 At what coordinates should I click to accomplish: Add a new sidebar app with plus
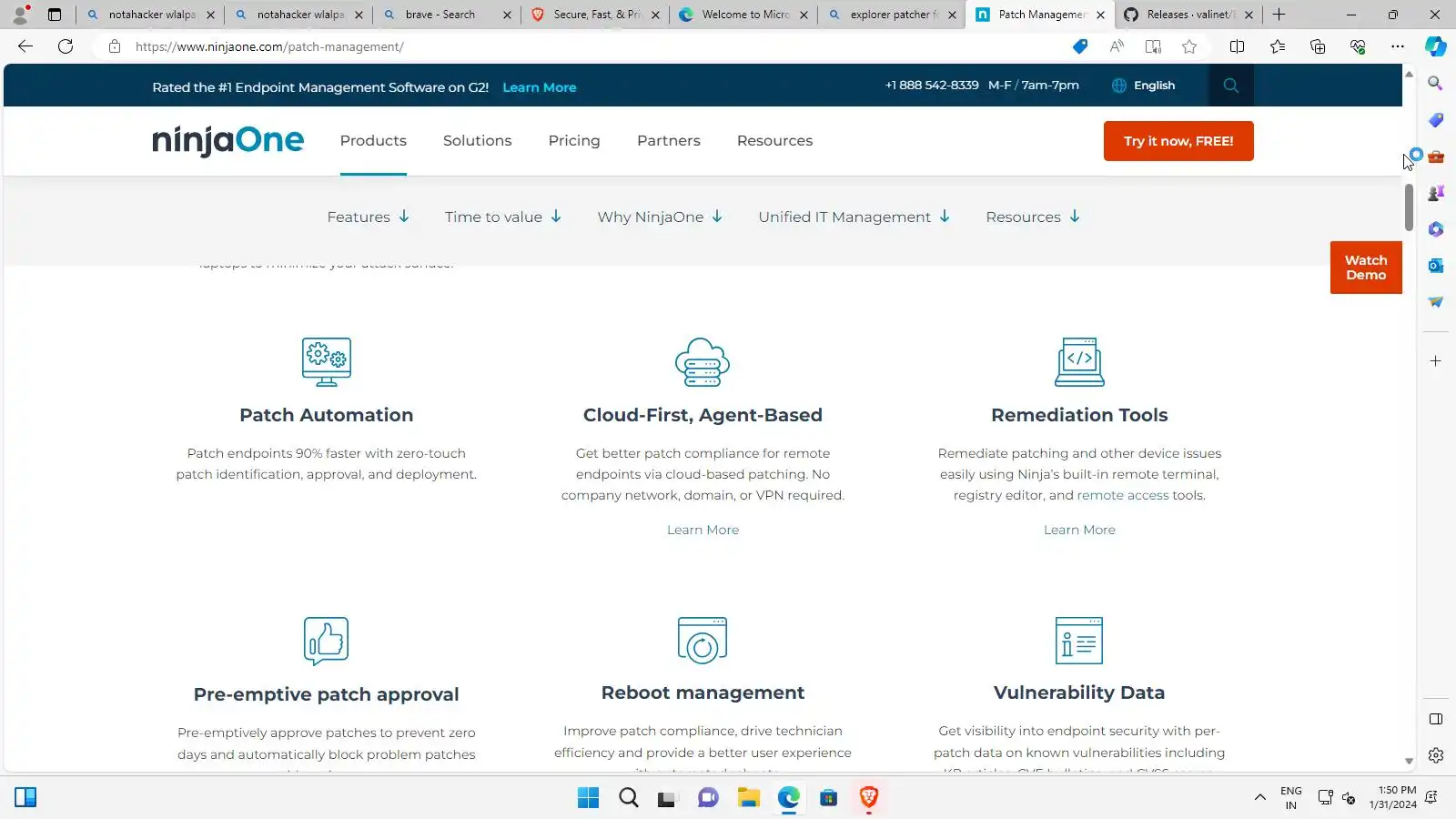[x=1436, y=361]
